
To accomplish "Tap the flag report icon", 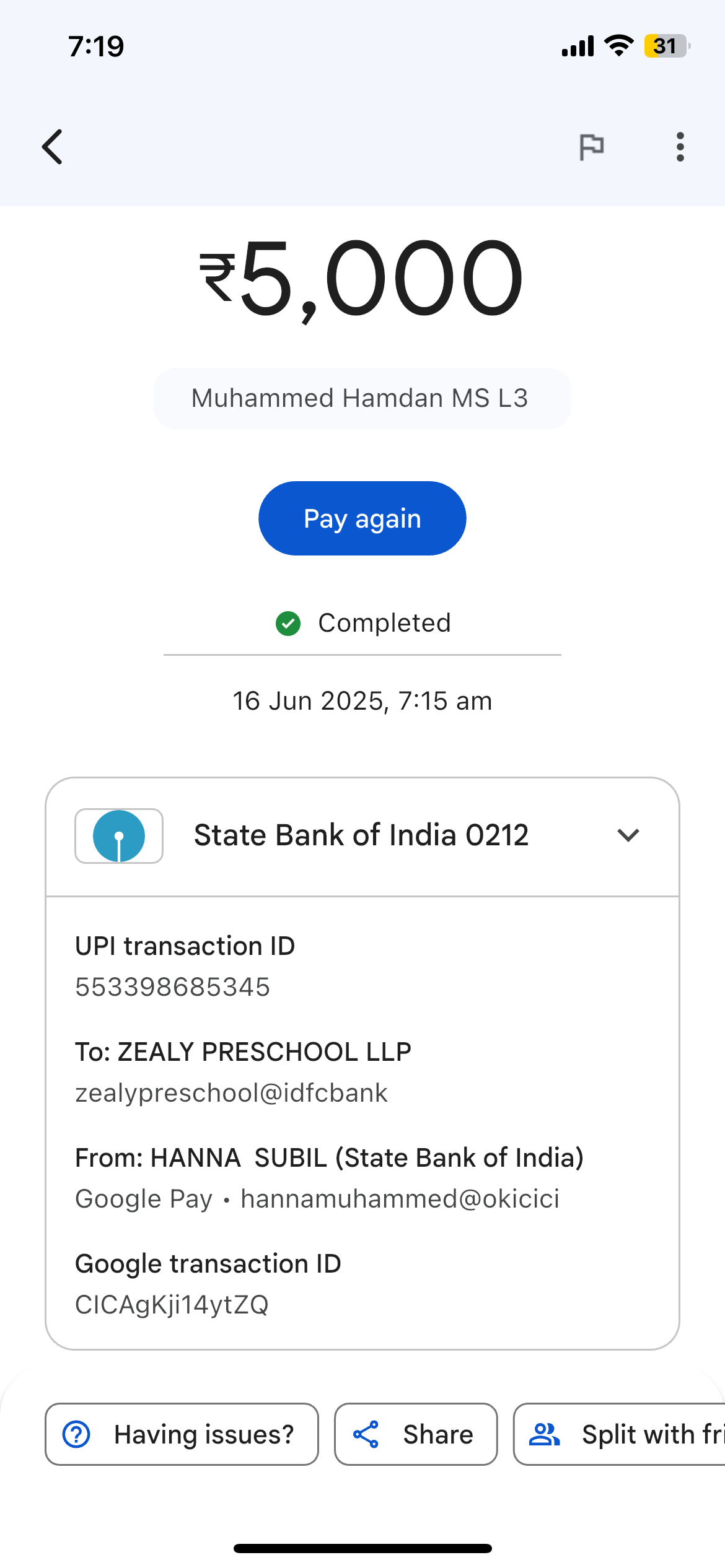I will coord(591,147).
